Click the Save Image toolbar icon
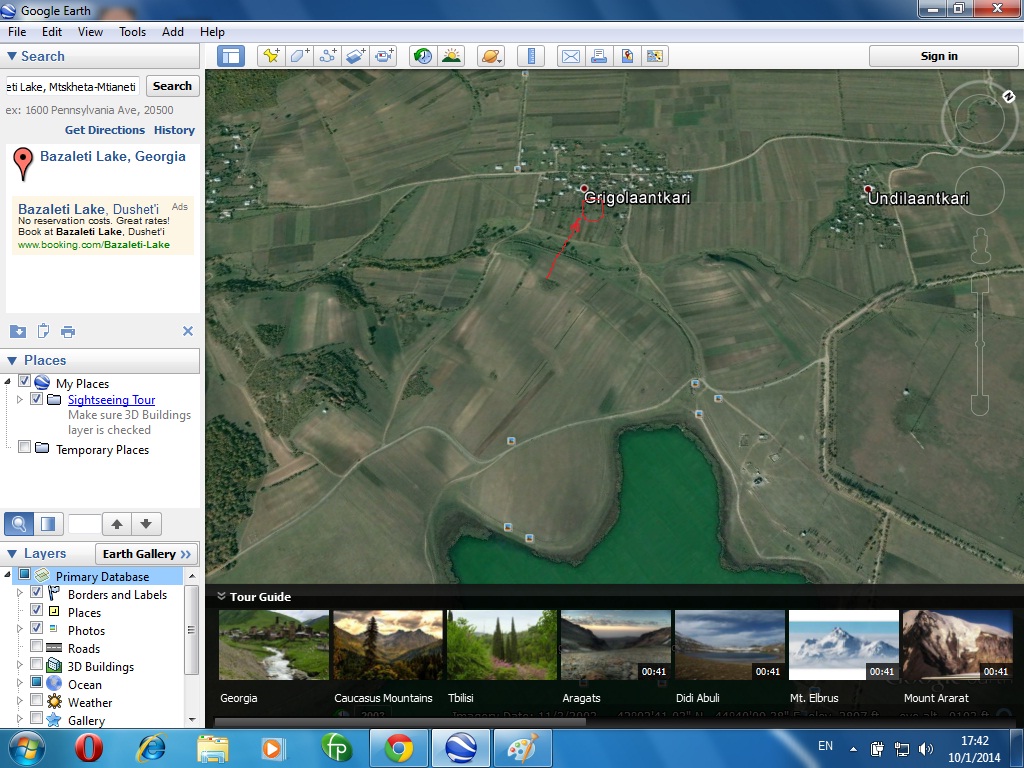The image size is (1024, 768). pyautogui.click(x=627, y=56)
